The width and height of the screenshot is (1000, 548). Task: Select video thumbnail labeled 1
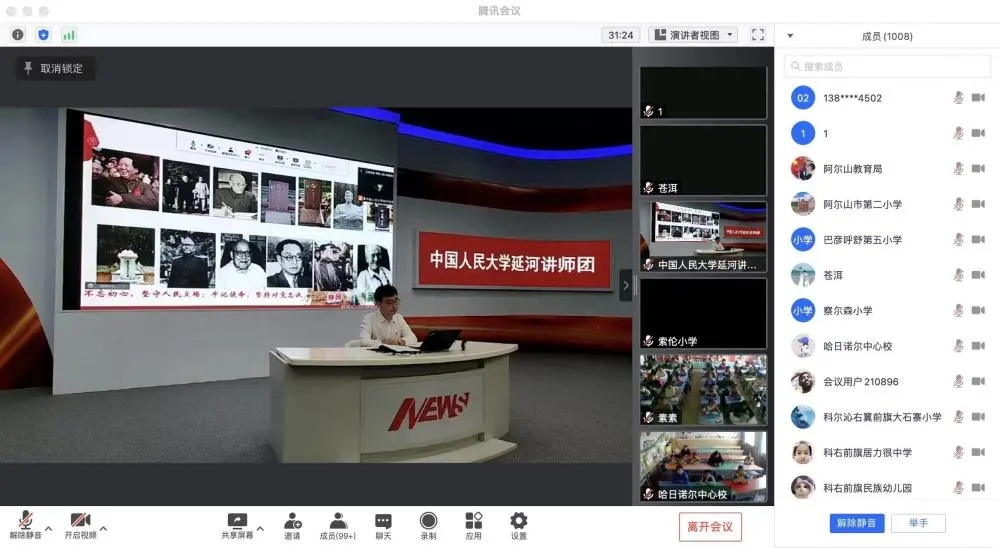pyautogui.click(x=703, y=93)
